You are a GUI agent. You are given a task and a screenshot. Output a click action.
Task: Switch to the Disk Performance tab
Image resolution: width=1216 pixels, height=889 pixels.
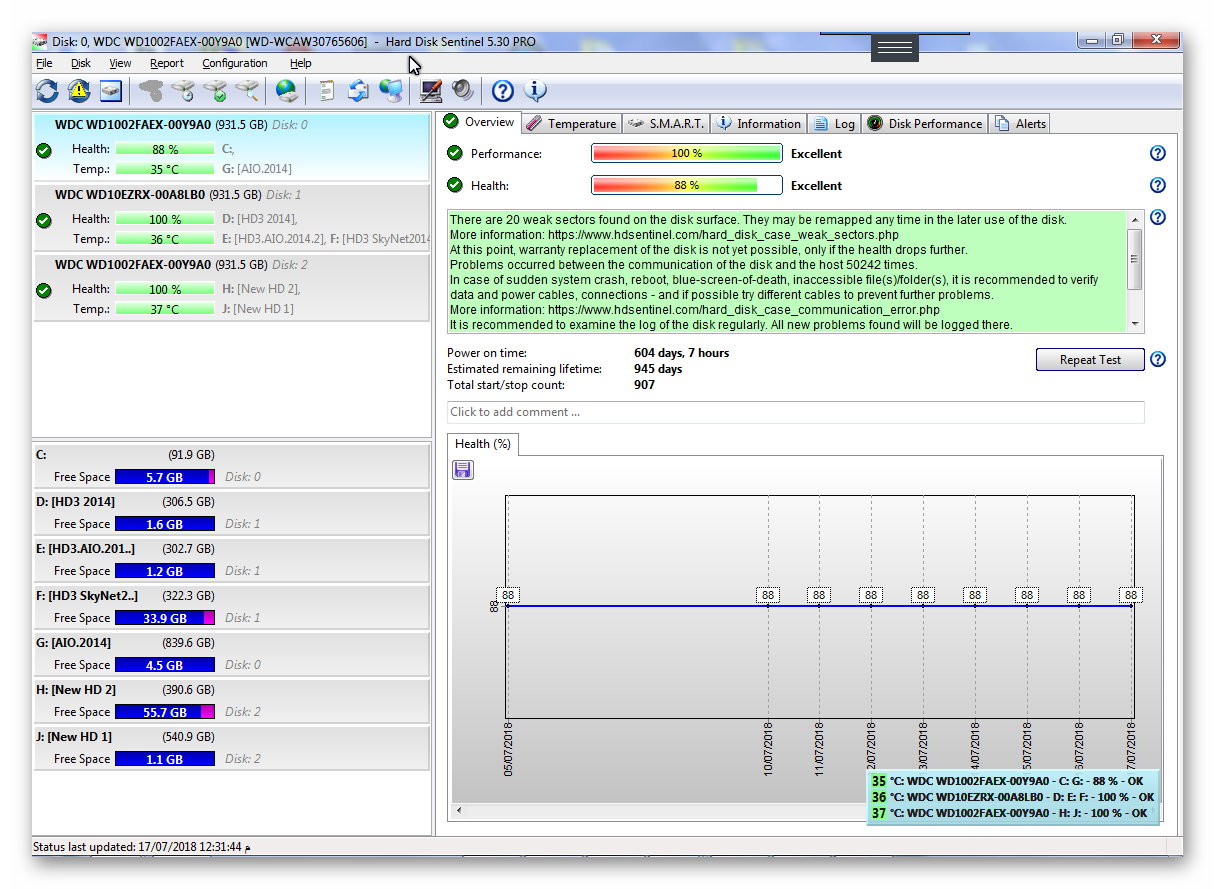[x=924, y=124]
